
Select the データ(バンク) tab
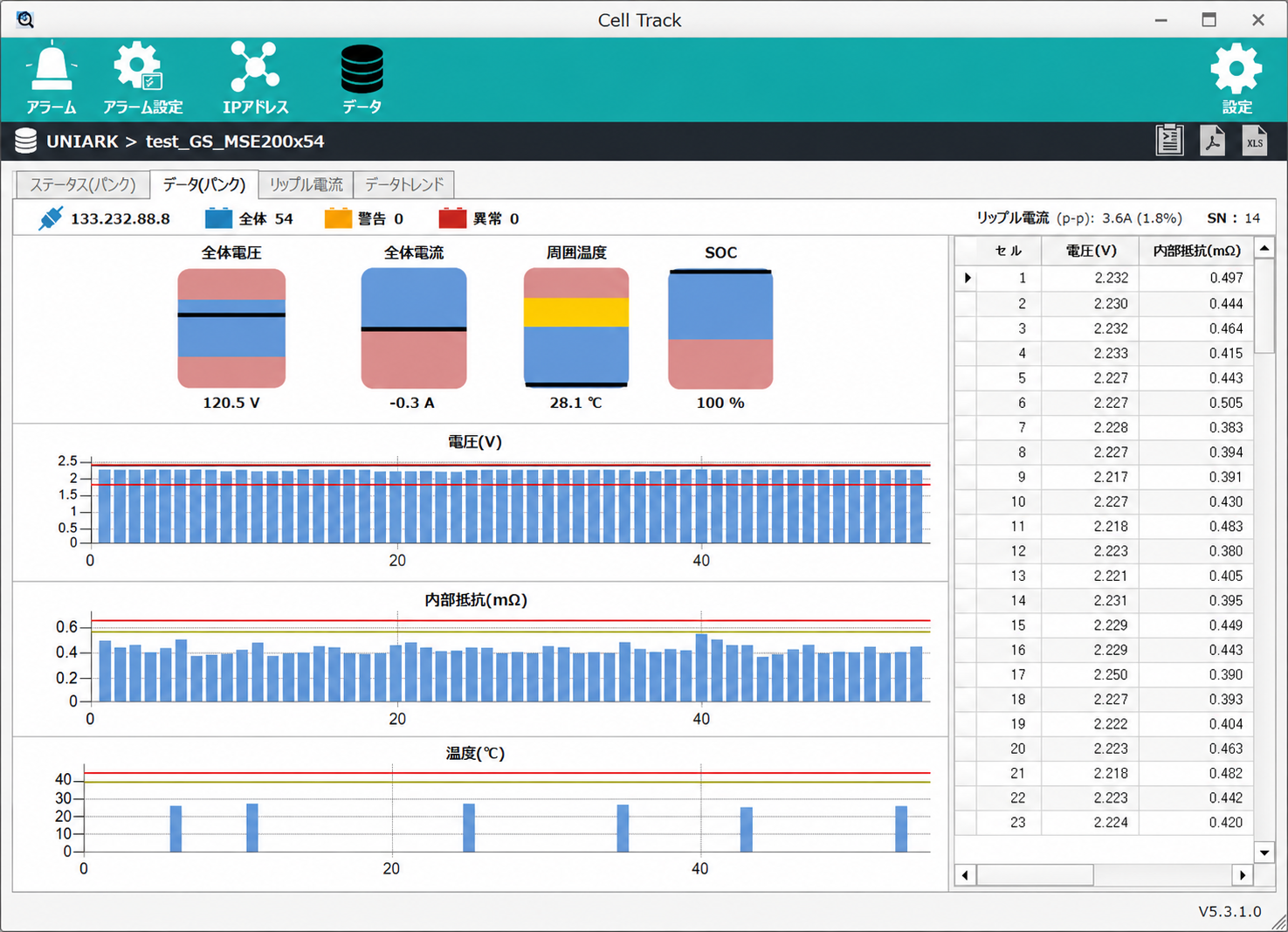[x=204, y=184]
